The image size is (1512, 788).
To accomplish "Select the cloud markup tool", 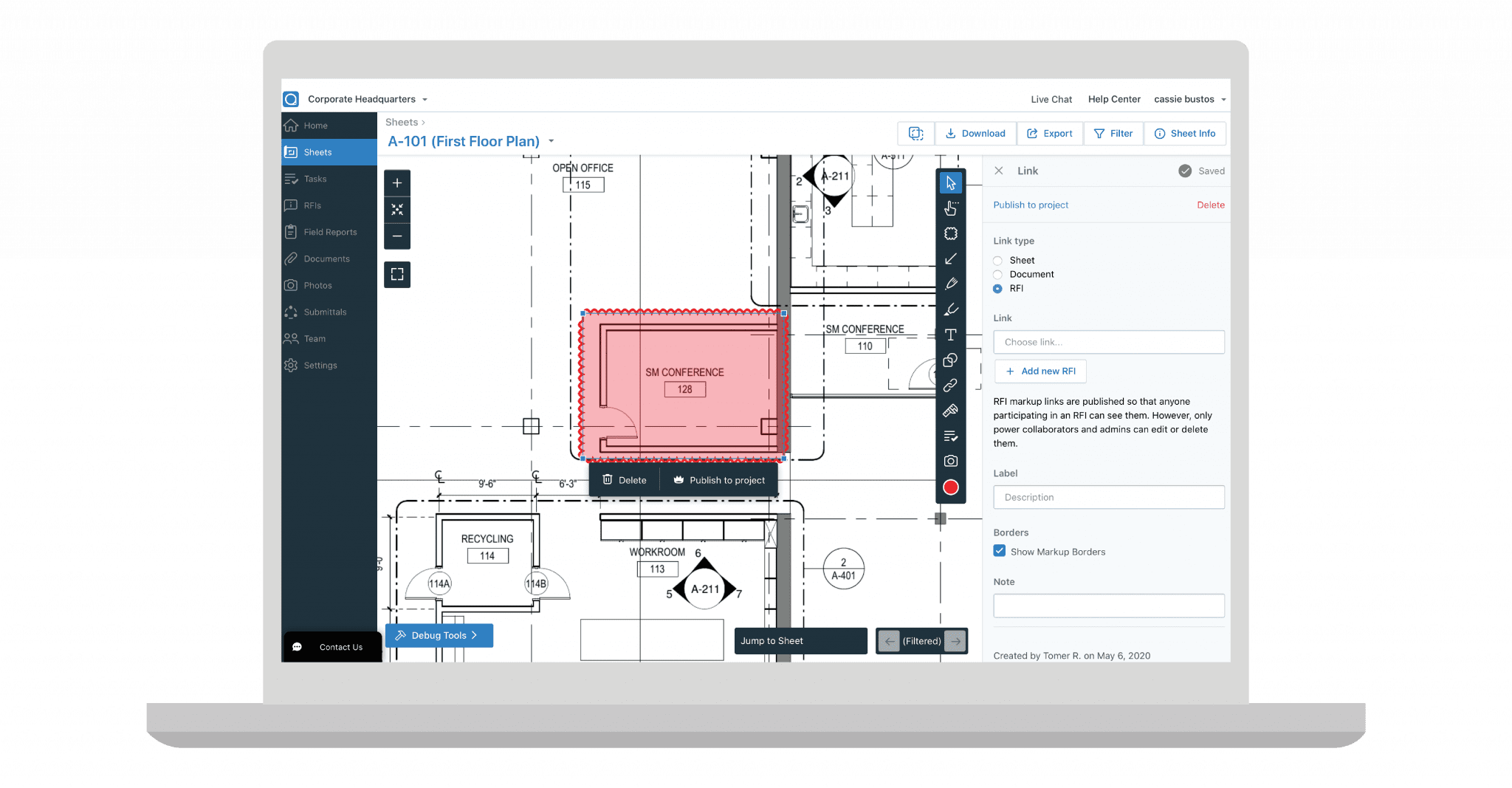I will 951,233.
